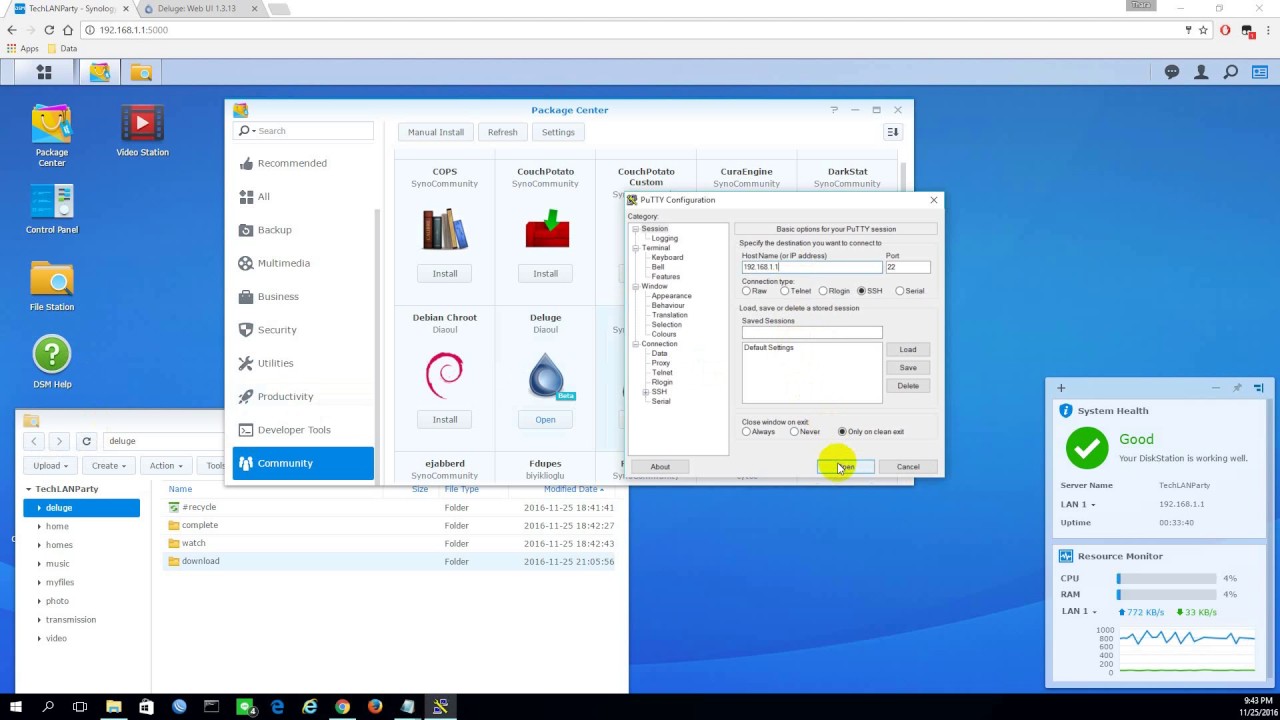The height and width of the screenshot is (720, 1280).
Task: Open Windows Start menu
Action: coord(16,707)
